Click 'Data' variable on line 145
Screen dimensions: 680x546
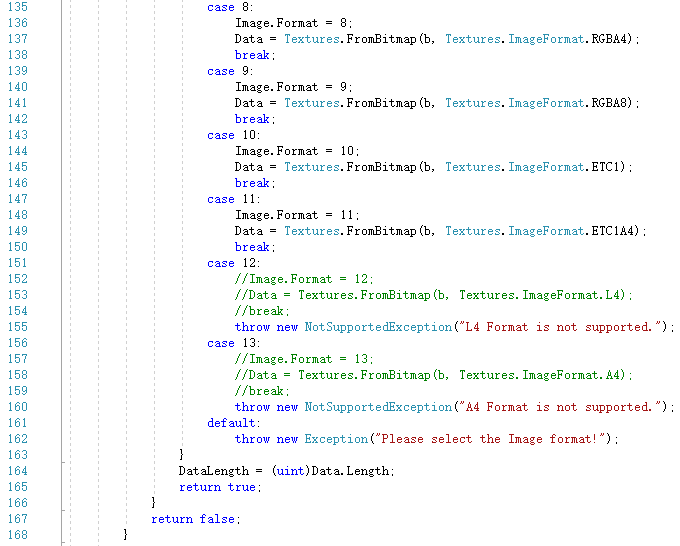pos(248,167)
